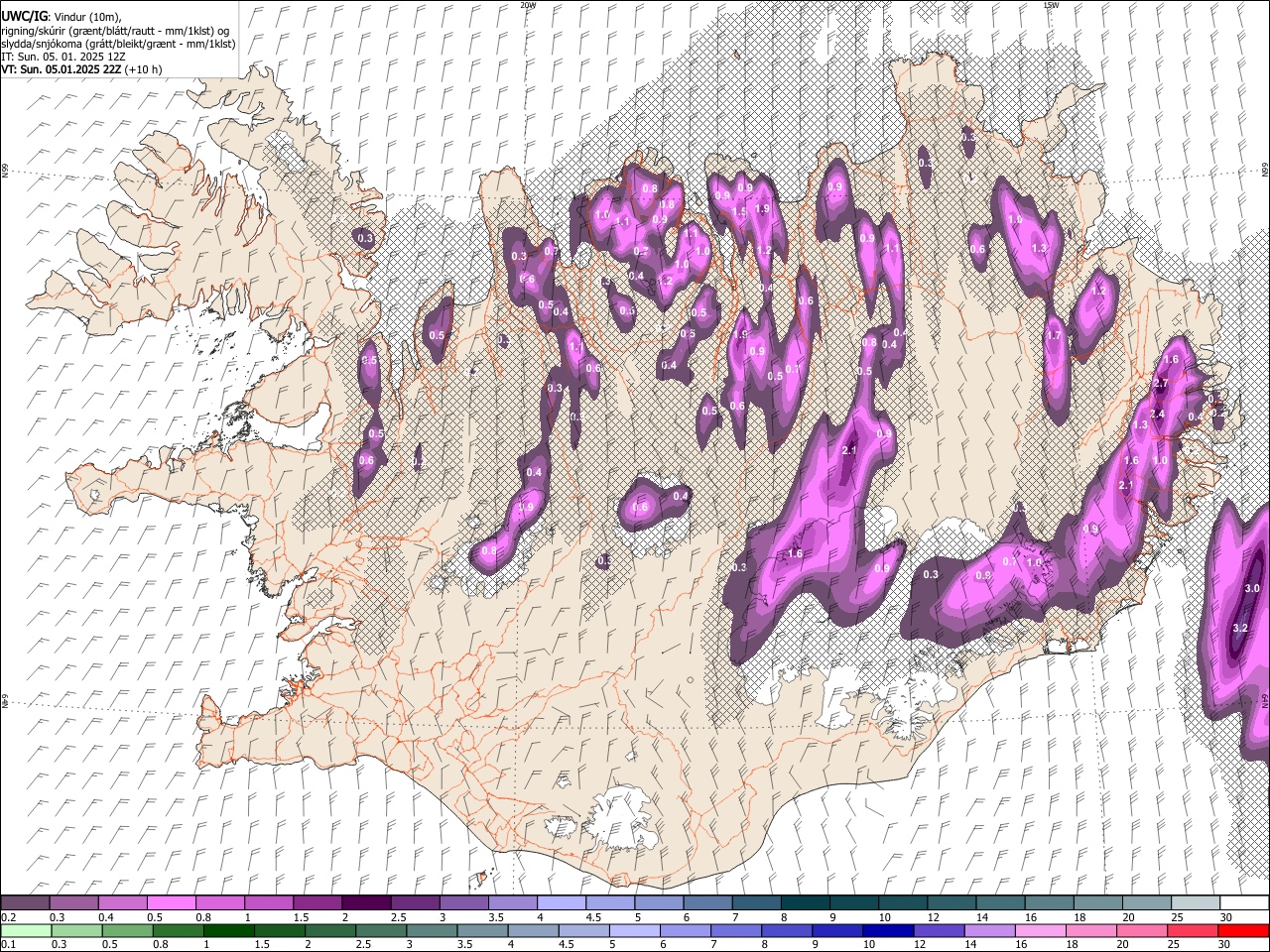1270x952 pixels.
Task: Pick the bright pink 0.5–0.8 snow legend swatch
Action: click(x=171, y=902)
